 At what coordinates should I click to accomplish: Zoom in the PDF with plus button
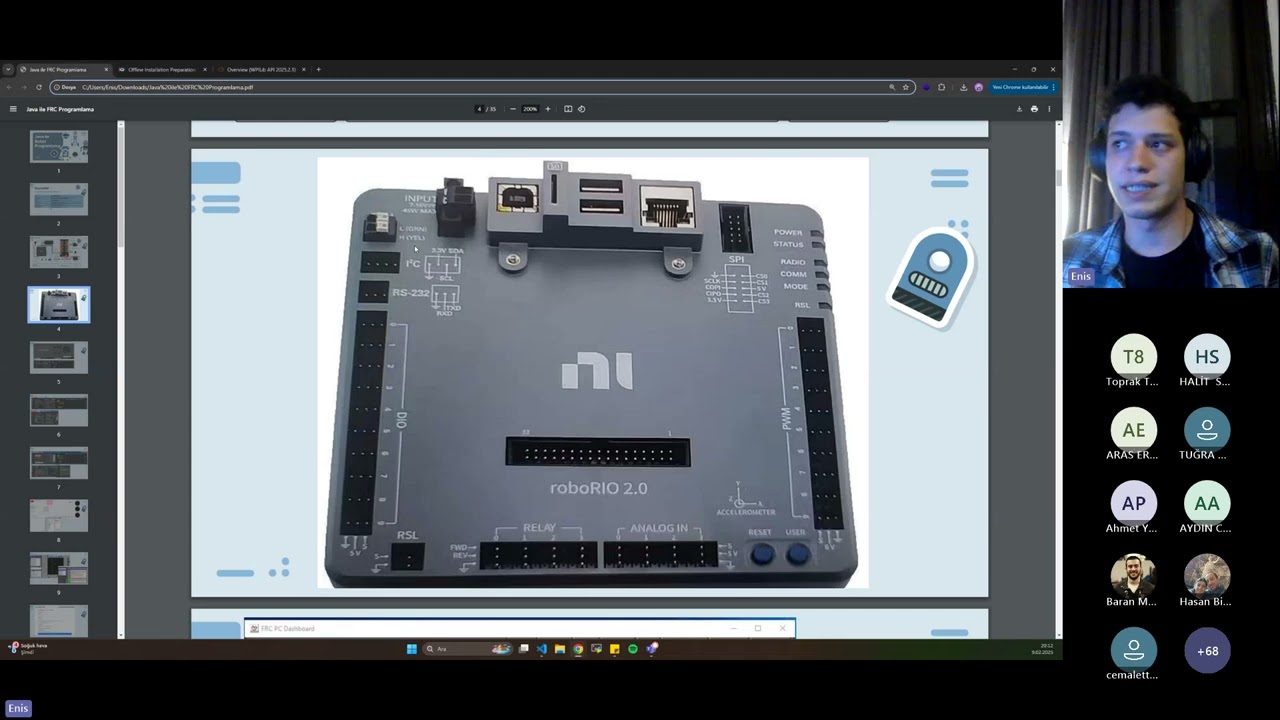tap(547, 109)
